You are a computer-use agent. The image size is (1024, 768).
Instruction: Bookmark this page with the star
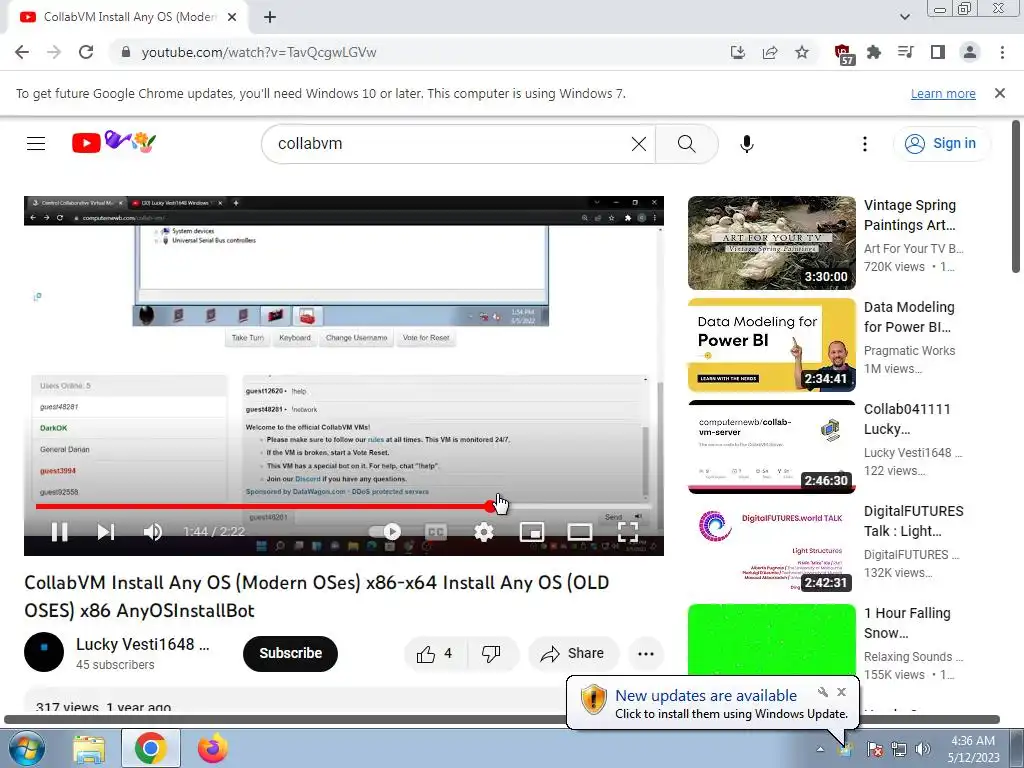coord(802,52)
